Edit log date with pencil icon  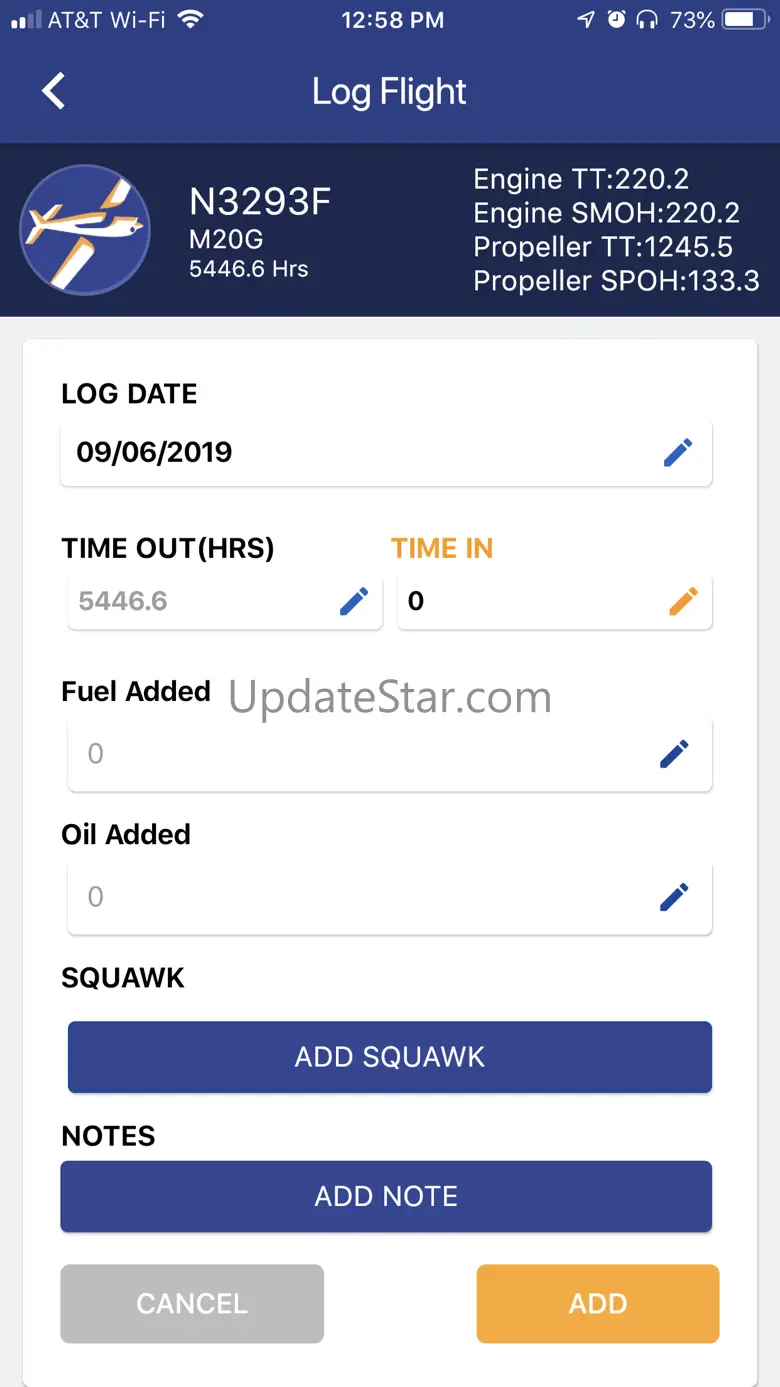click(x=677, y=453)
